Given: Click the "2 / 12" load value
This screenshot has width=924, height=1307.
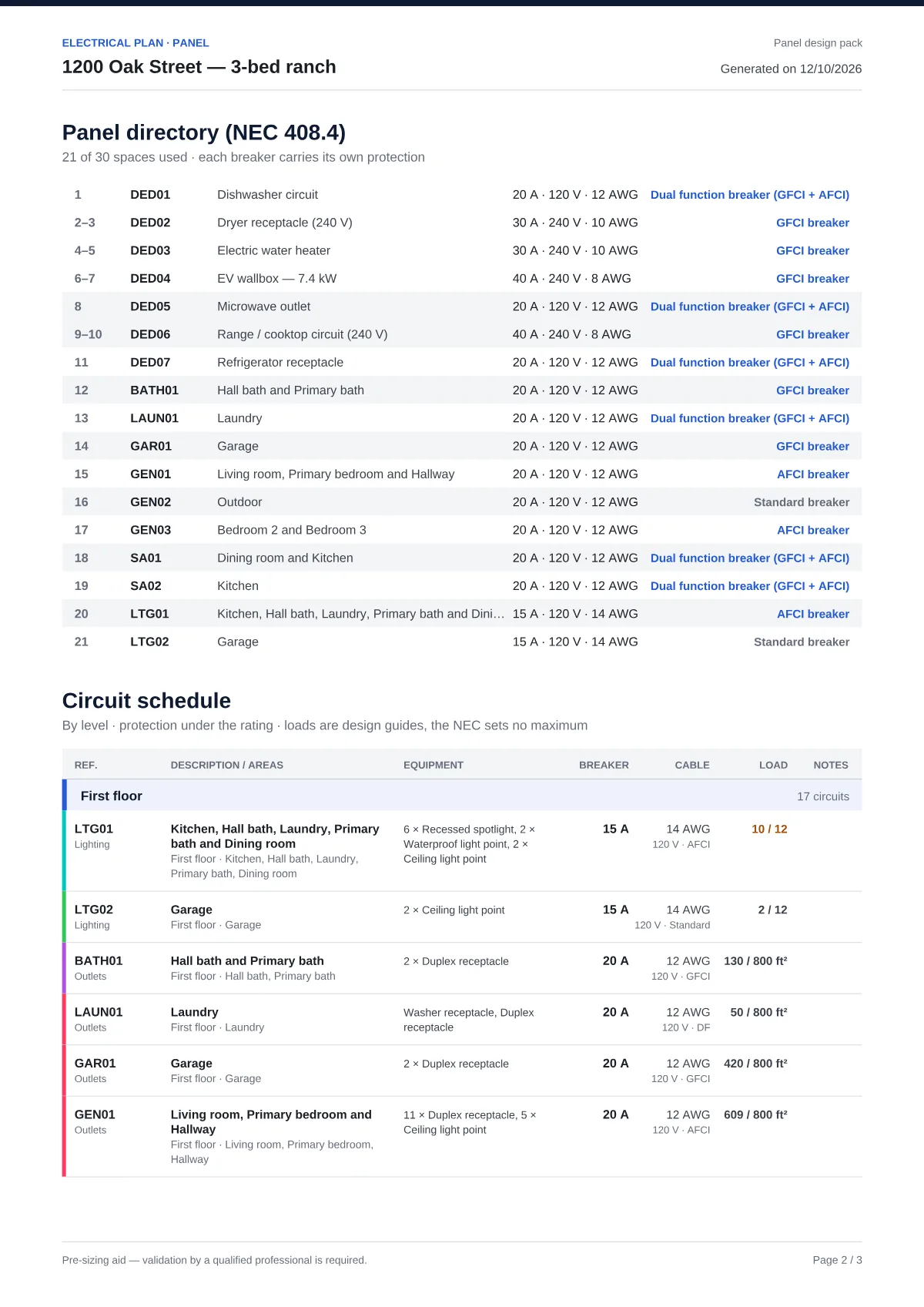Looking at the screenshot, I should [772, 910].
